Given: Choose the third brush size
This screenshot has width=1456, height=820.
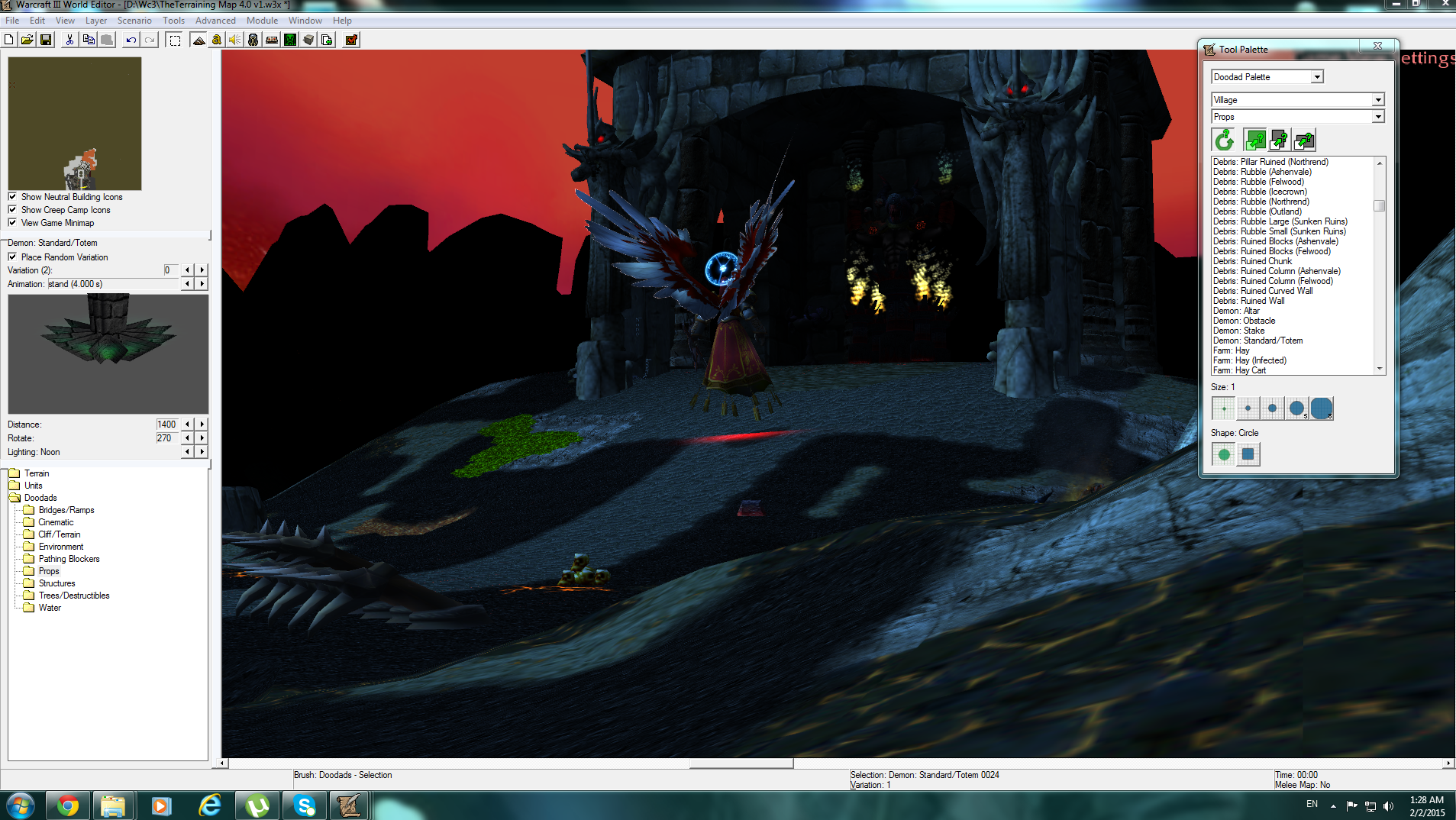Looking at the screenshot, I should 1272,408.
